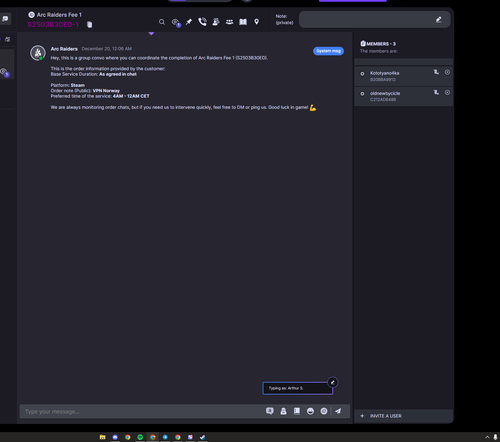Show hidden tray icons chevron in taskbar
The width and height of the screenshot is (500, 442).
point(487,437)
